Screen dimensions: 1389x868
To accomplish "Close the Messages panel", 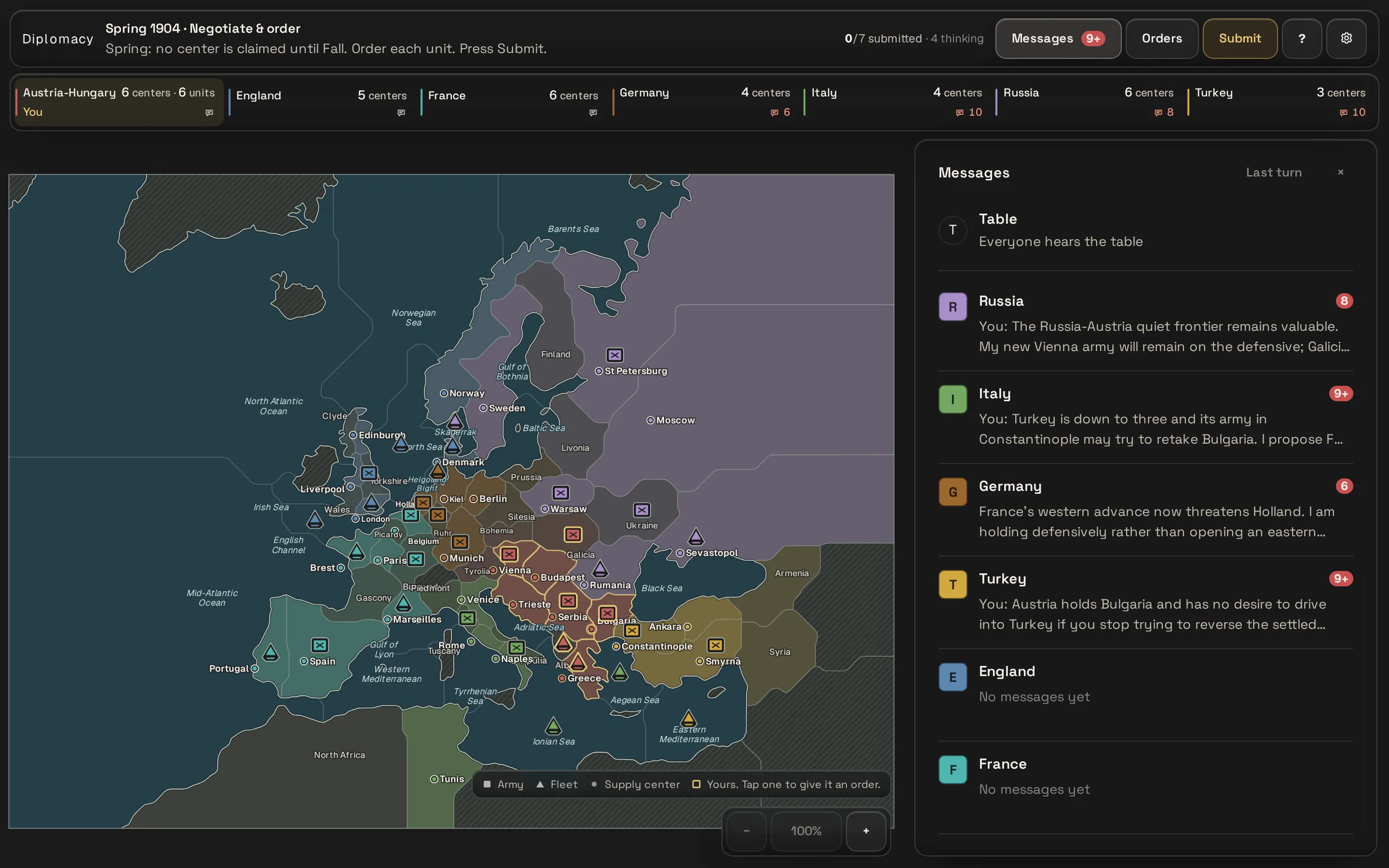I will (1341, 172).
